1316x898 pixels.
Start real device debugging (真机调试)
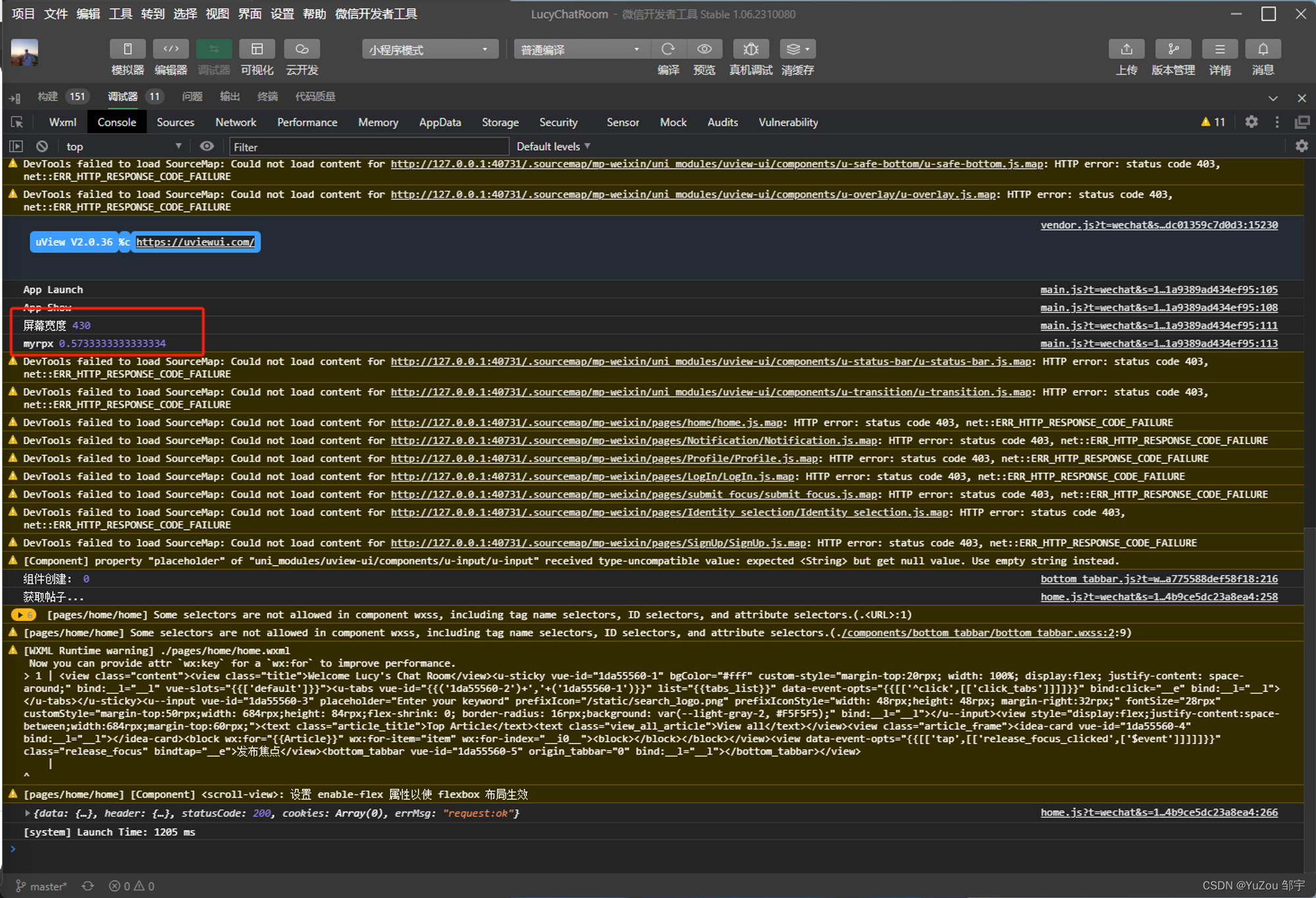(x=751, y=49)
